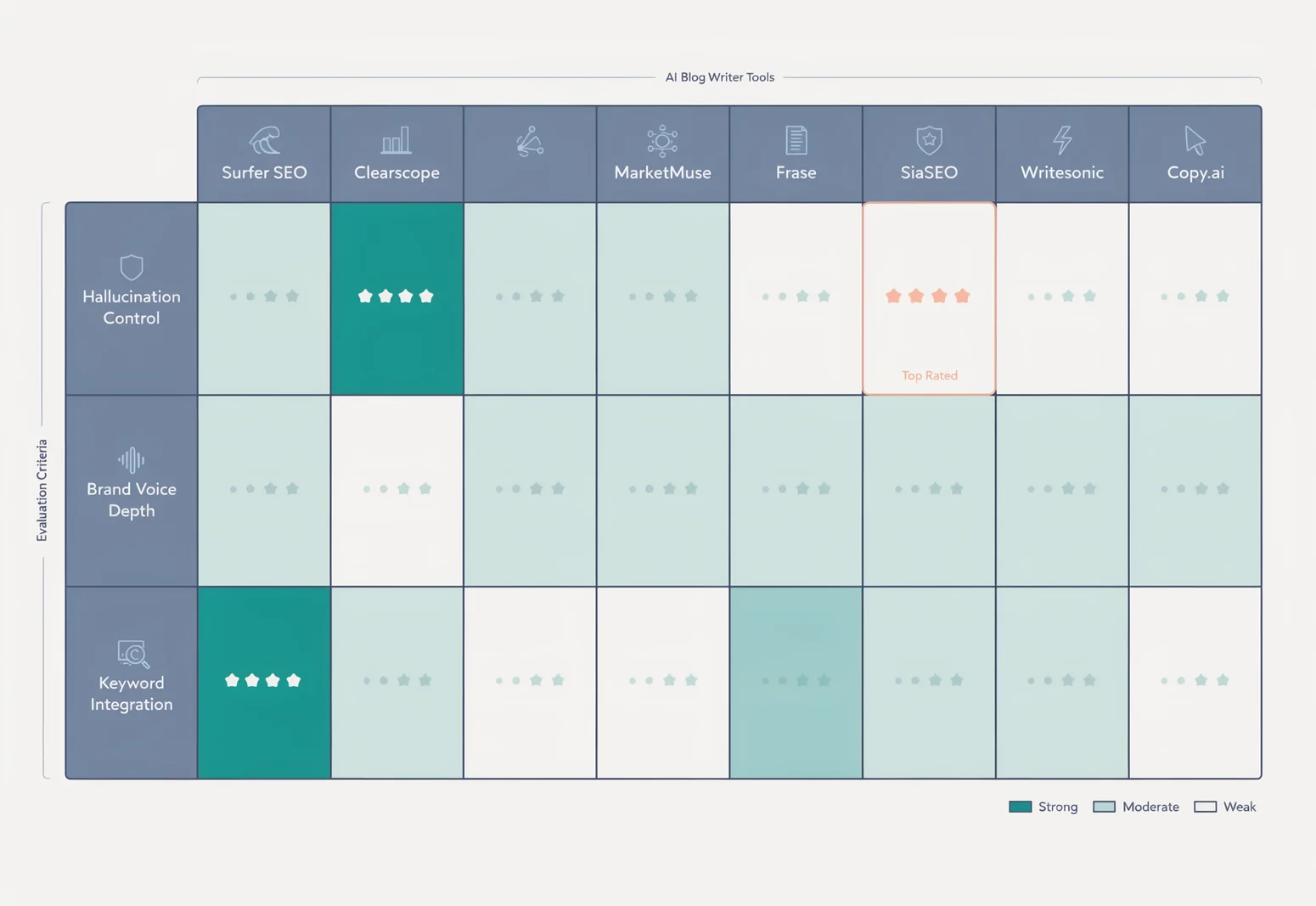Click the Frase document icon
The width and height of the screenshot is (1316, 906).
(x=796, y=140)
